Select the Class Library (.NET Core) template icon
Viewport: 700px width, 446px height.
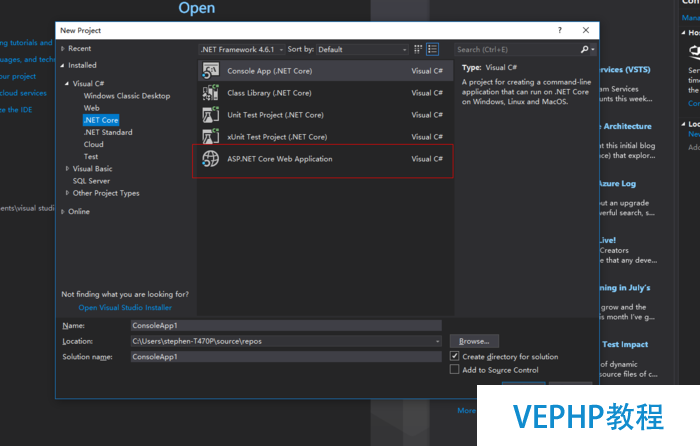pos(211,93)
